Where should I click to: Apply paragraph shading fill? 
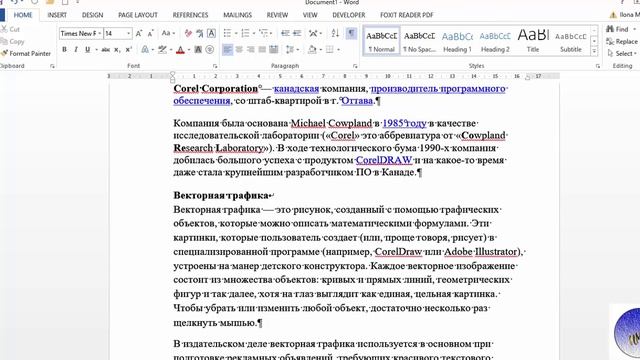click(312, 50)
